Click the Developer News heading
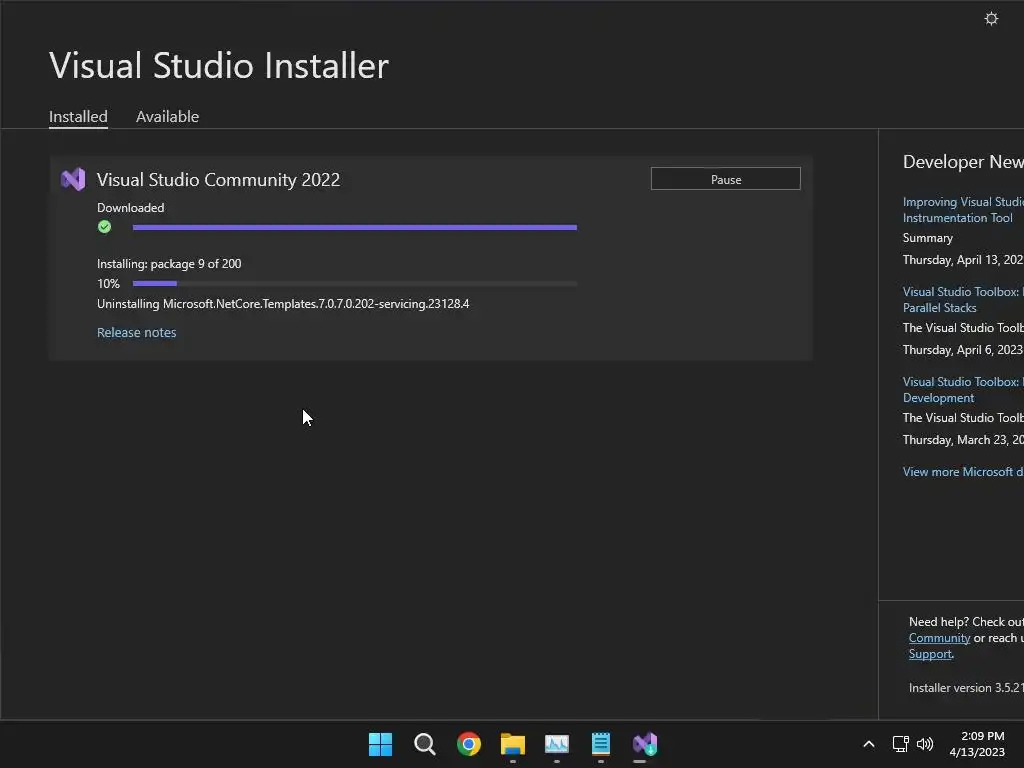Image resolution: width=1024 pixels, height=768 pixels. pyautogui.click(x=963, y=162)
